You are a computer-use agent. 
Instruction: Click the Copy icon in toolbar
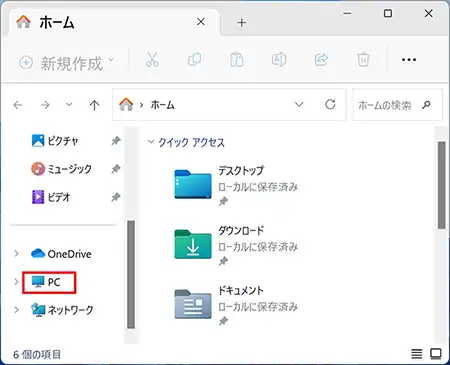(194, 60)
